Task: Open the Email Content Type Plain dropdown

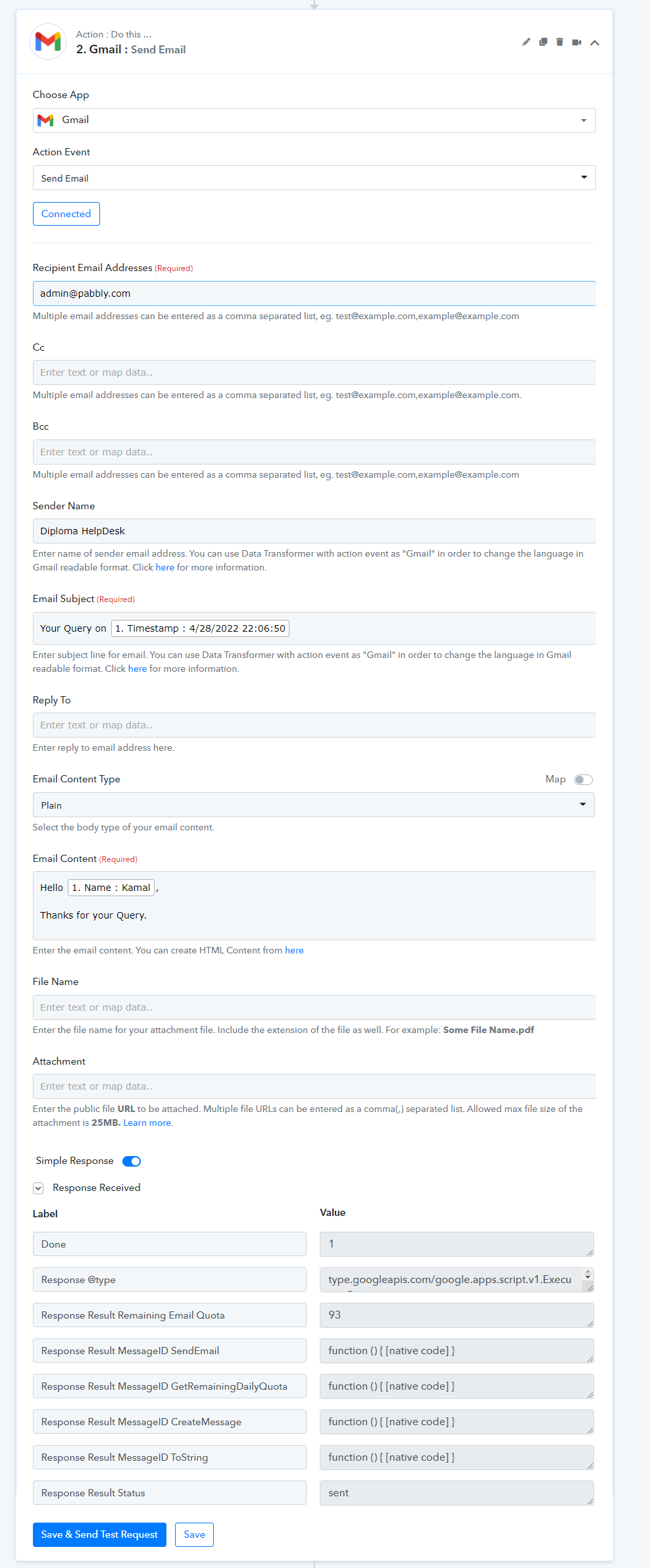Action: point(313,805)
